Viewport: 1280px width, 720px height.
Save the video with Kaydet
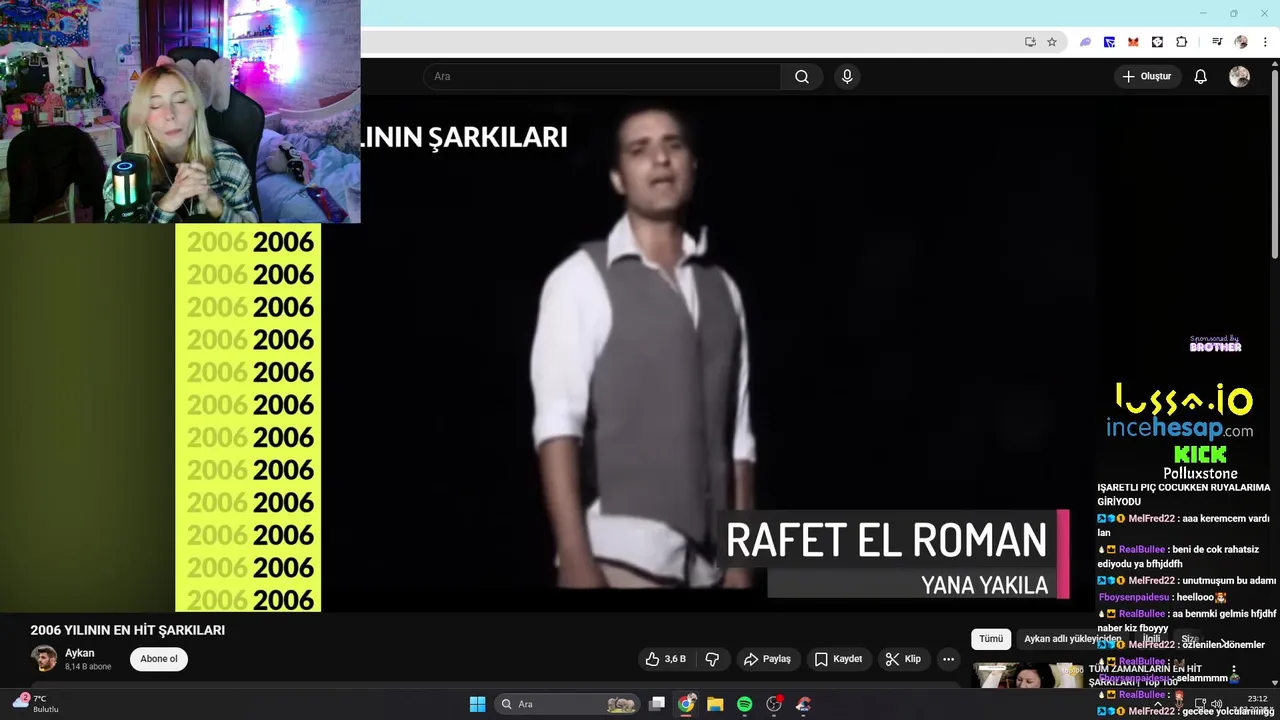click(838, 659)
